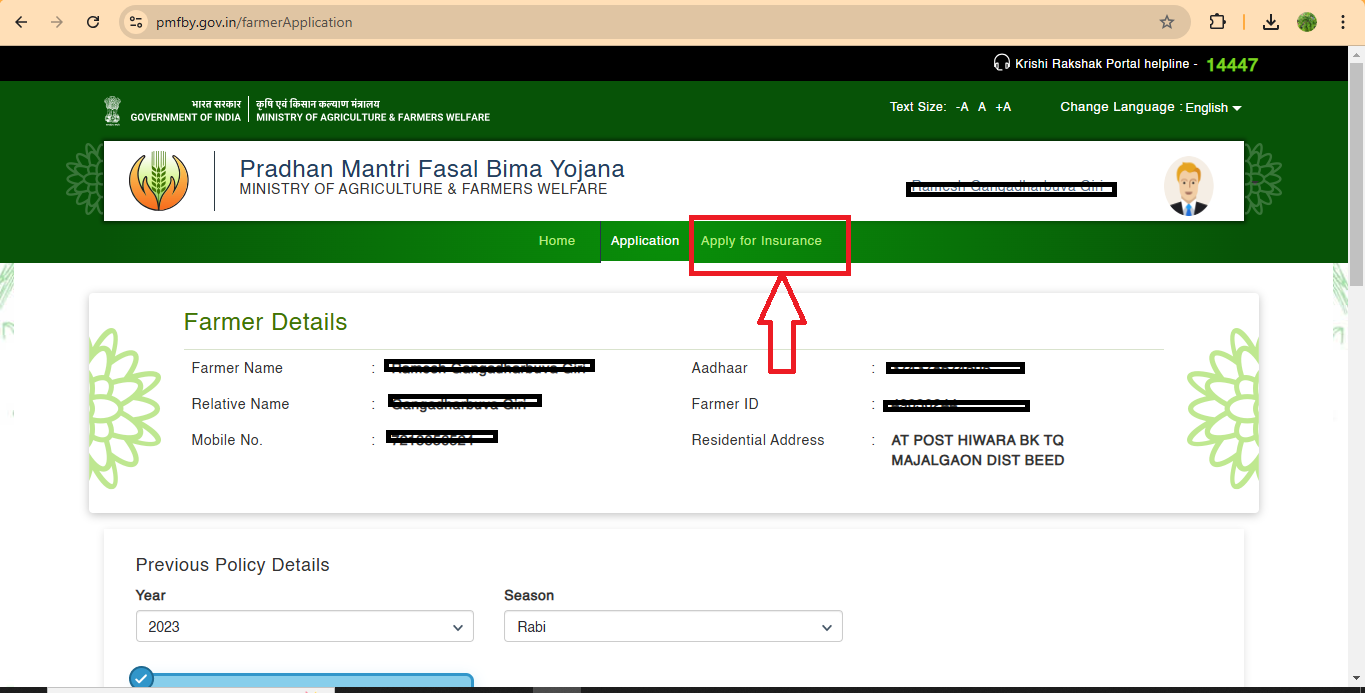Screen dimensions: 1365x693
Task: Expand the Change Language English dropdown
Action: click(x=1213, y=107)
